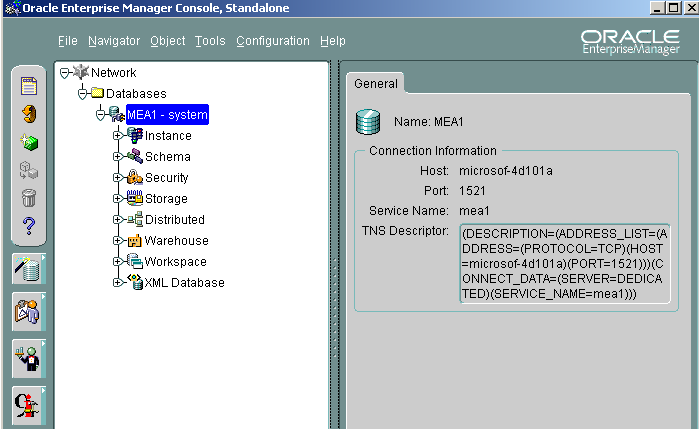Open the bottom sidebar drawer with the red figure

[x=29, y=405]
